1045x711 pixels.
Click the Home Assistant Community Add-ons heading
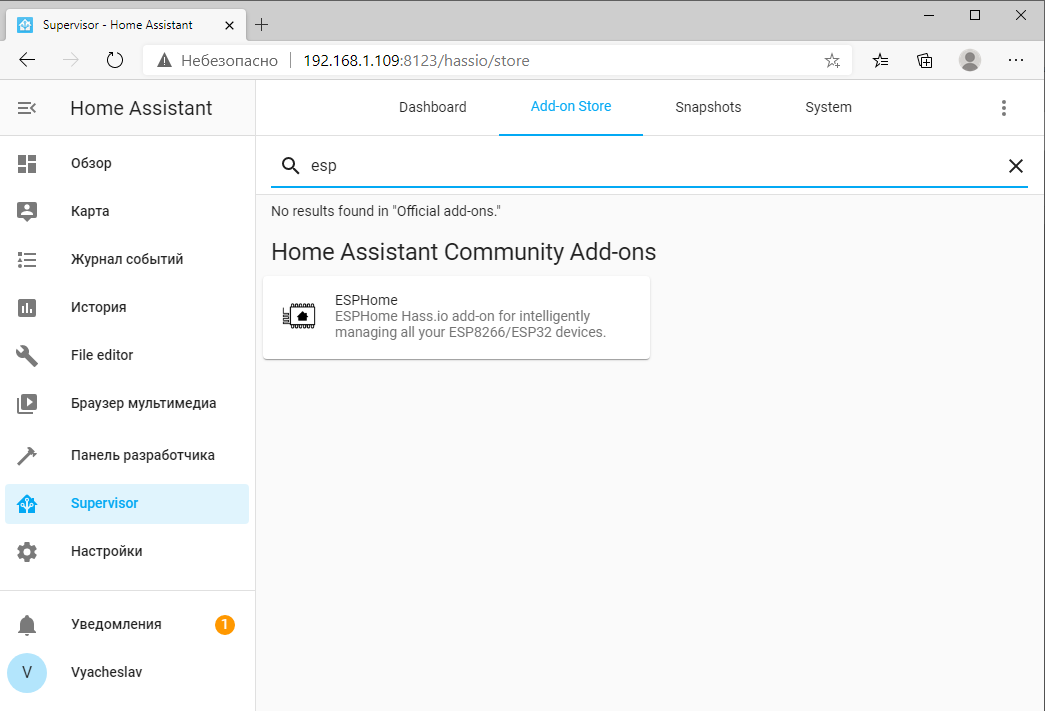tap(464, 252)
